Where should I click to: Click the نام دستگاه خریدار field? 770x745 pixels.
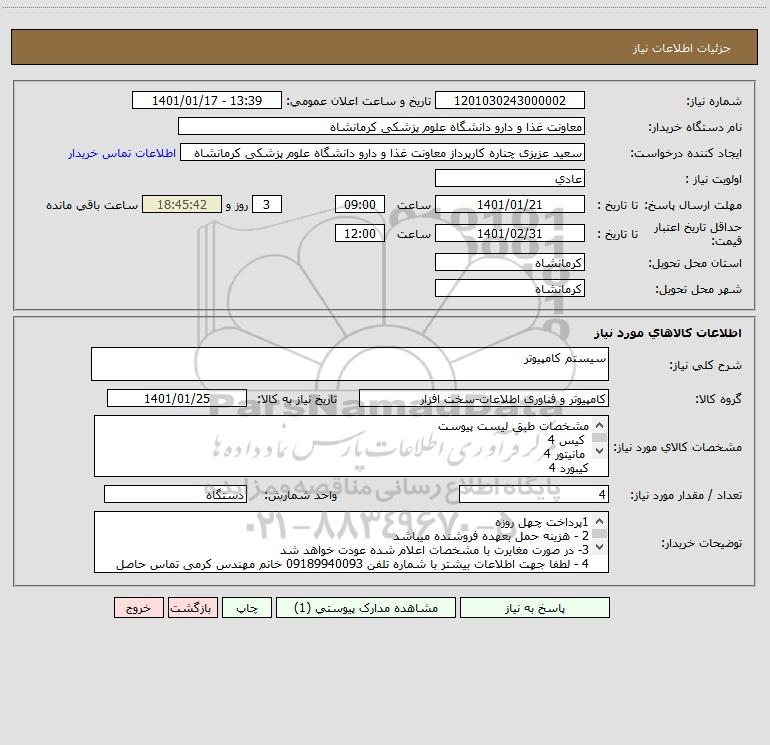click(x=381, y=126)
